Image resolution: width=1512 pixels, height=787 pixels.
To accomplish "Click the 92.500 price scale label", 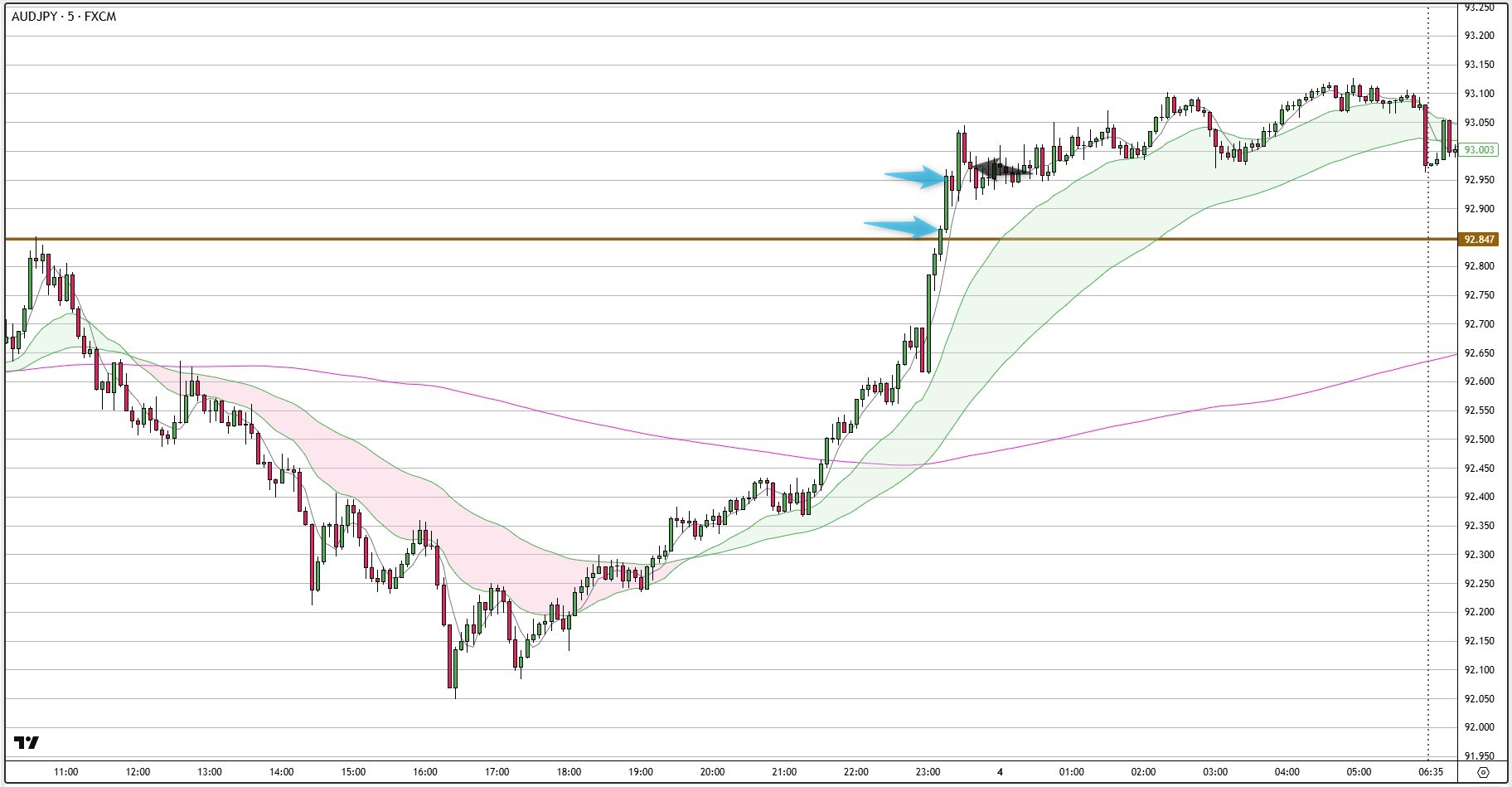I will (x=1480, y=440).
